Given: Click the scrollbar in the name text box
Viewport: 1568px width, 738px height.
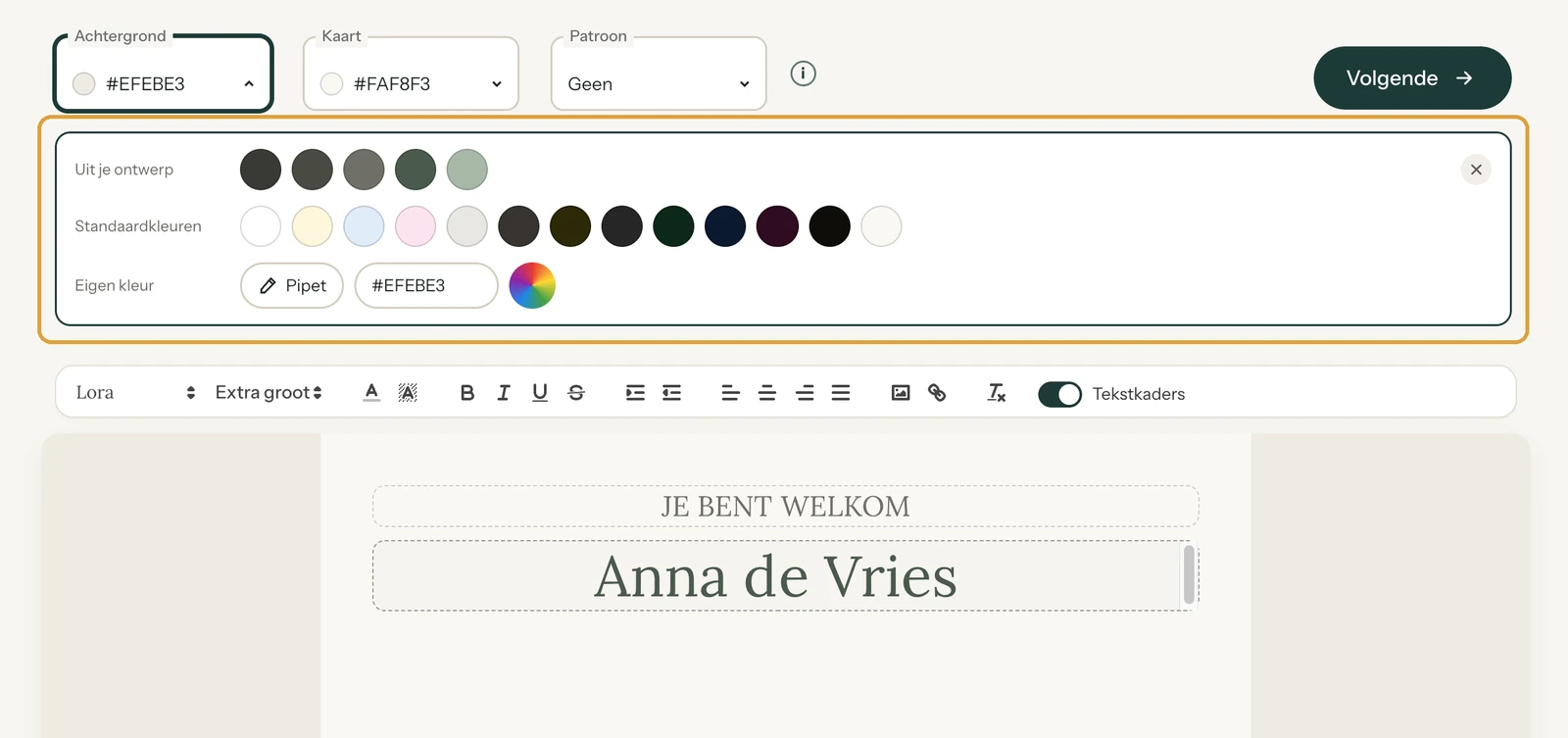Looking at the screenshot, I should (1189, 574).
